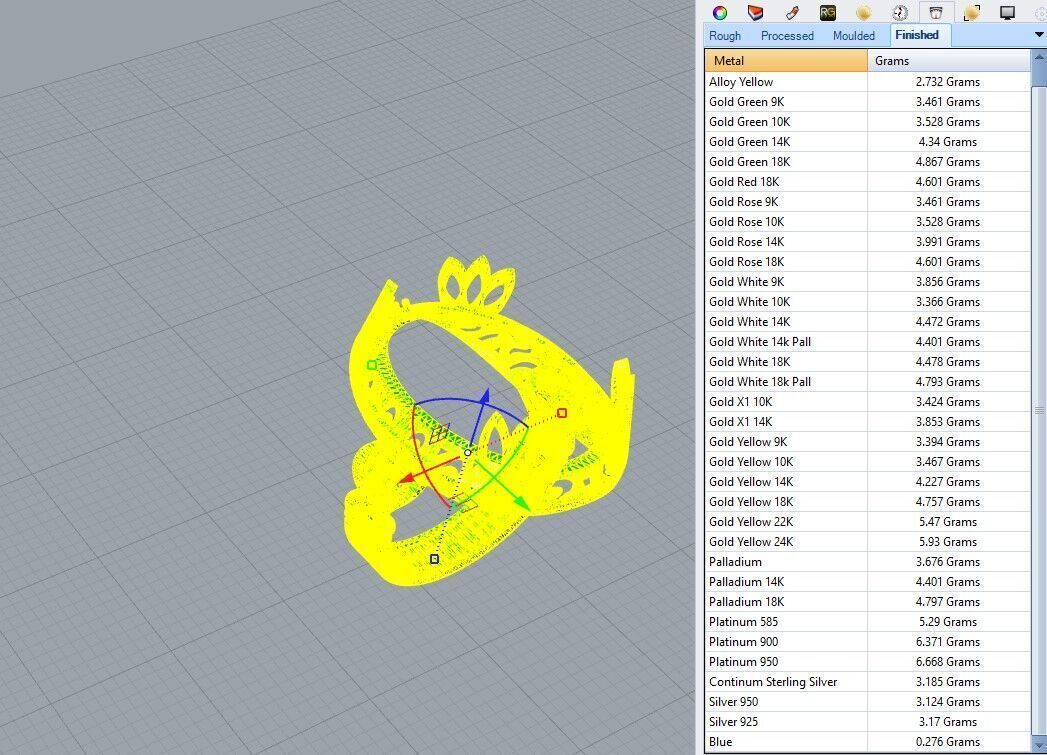Click the plain gold sphere panel icon
1047x755 pixels.
click(x=863, y=13)
